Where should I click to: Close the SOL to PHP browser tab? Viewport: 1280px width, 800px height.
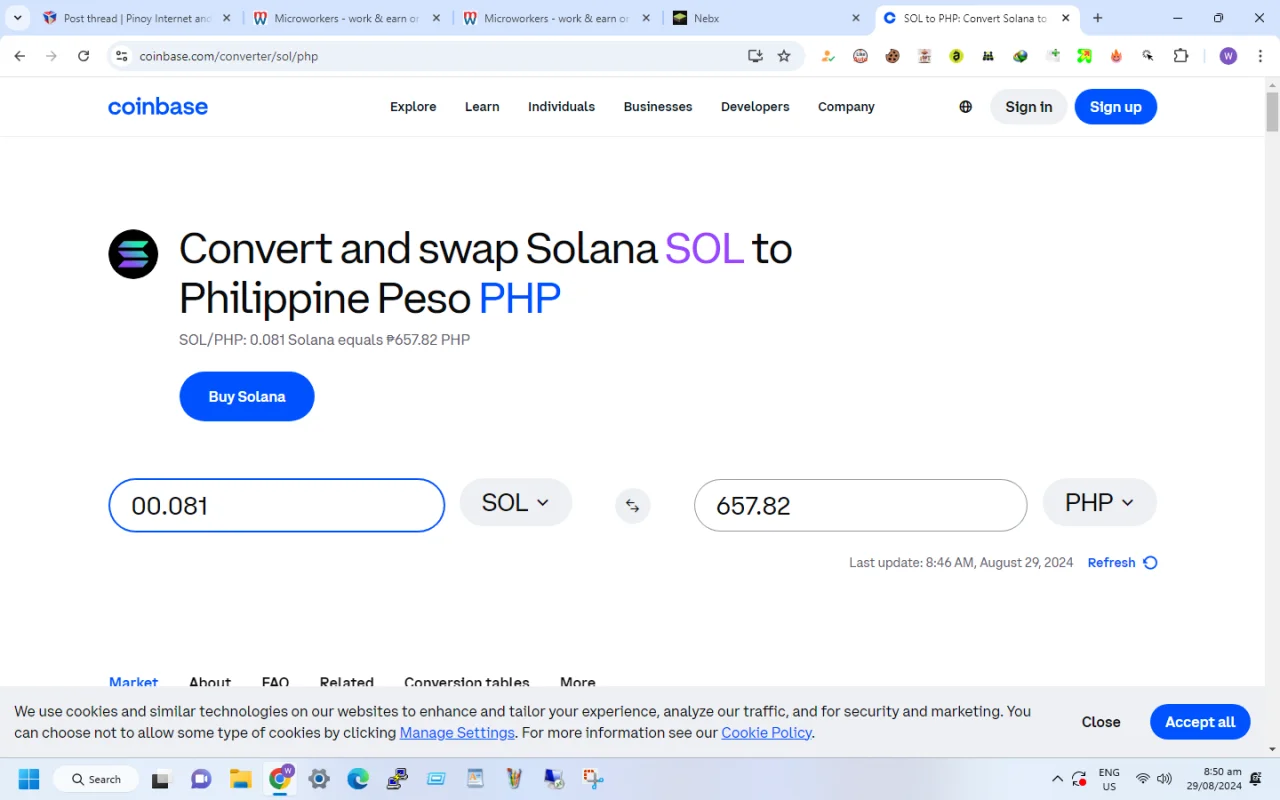click(1066, 18)
